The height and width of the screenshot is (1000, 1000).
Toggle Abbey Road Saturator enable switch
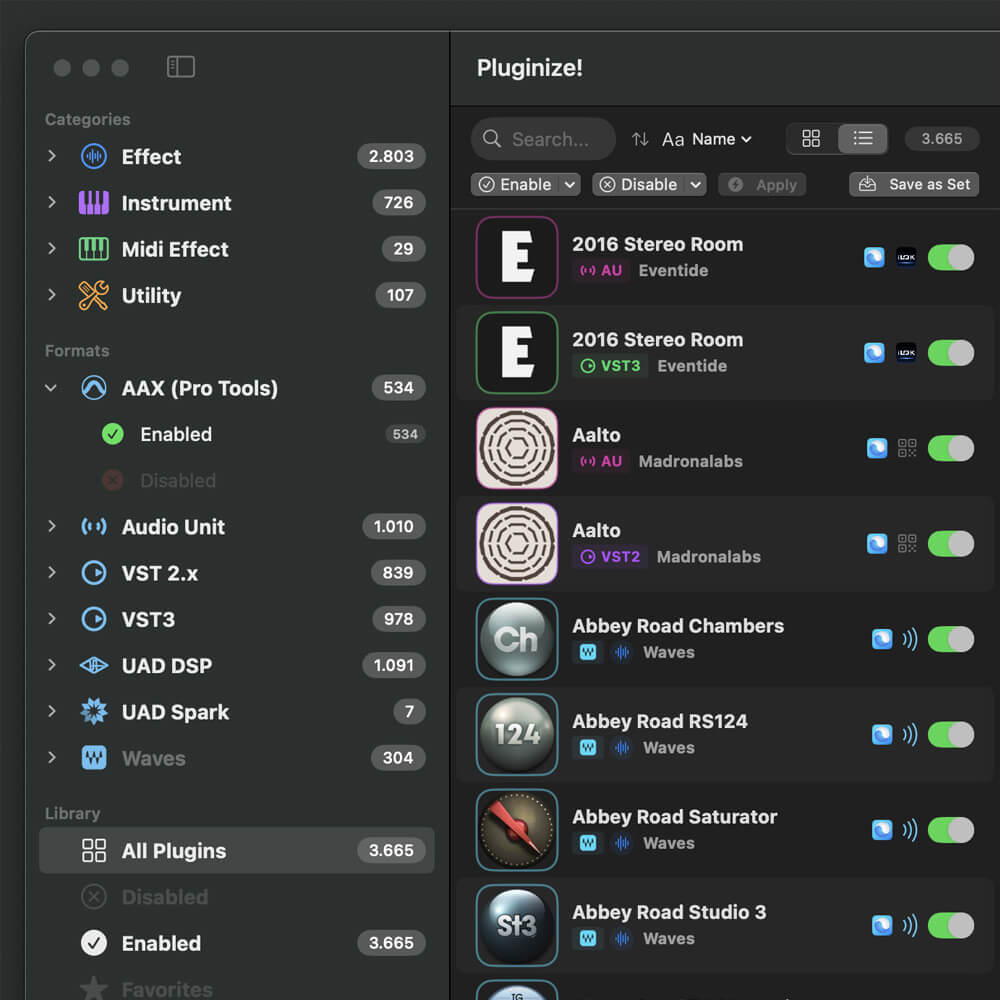(951, 830)
